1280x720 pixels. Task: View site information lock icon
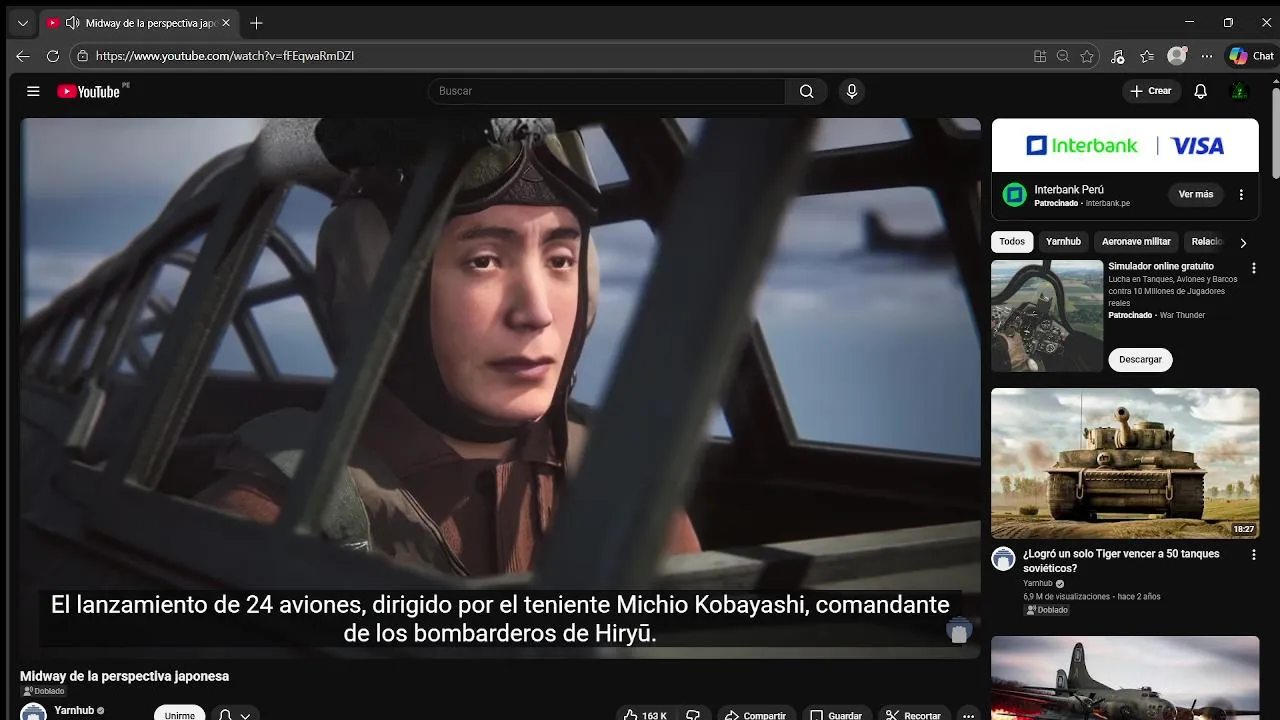(83, 56)
